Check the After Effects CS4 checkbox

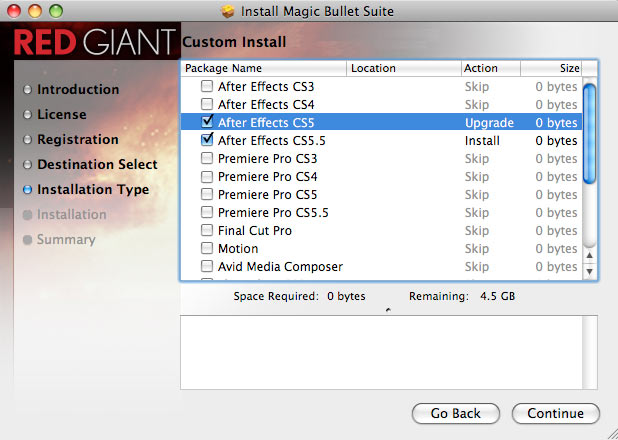pyautogui.click(x=207, y=104)
